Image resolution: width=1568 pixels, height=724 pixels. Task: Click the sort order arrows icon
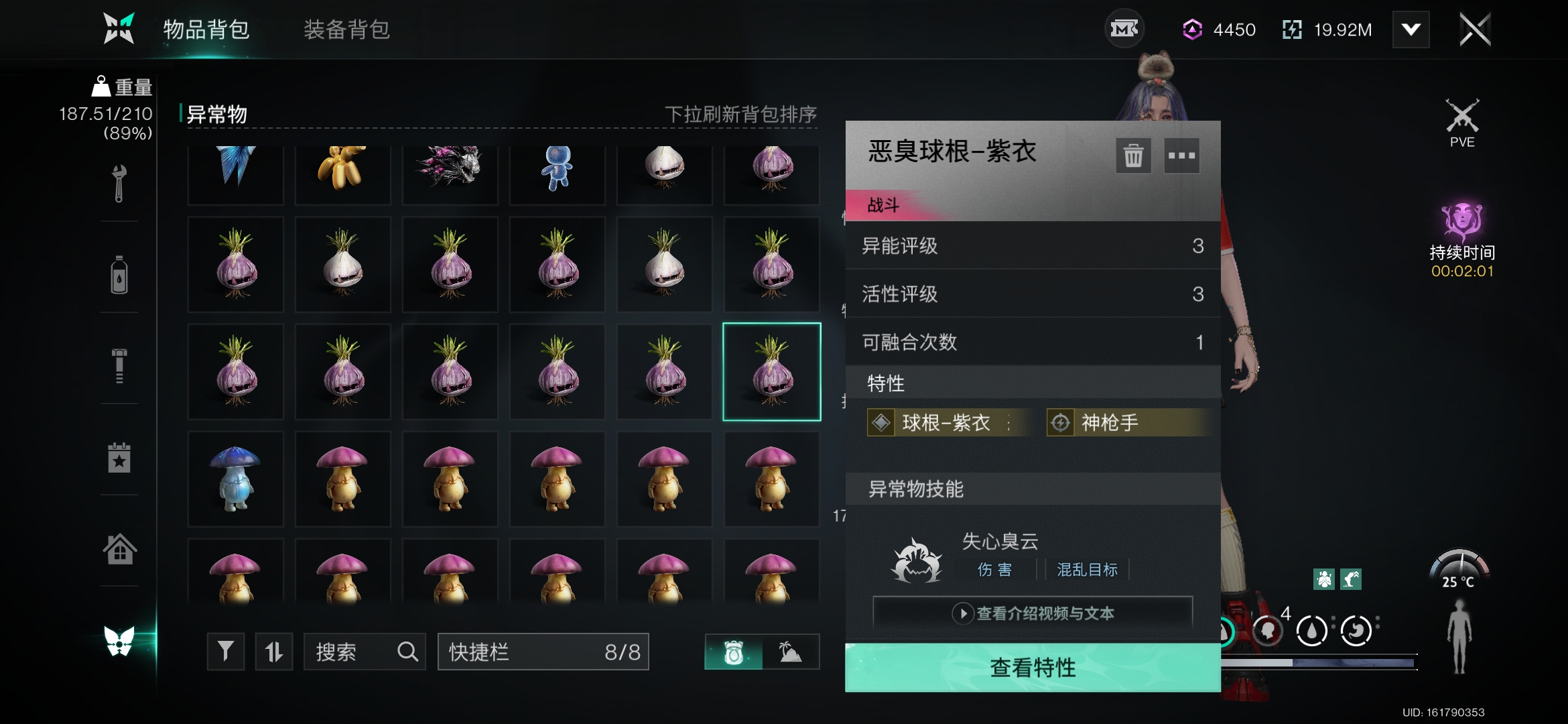click(274, 652)
